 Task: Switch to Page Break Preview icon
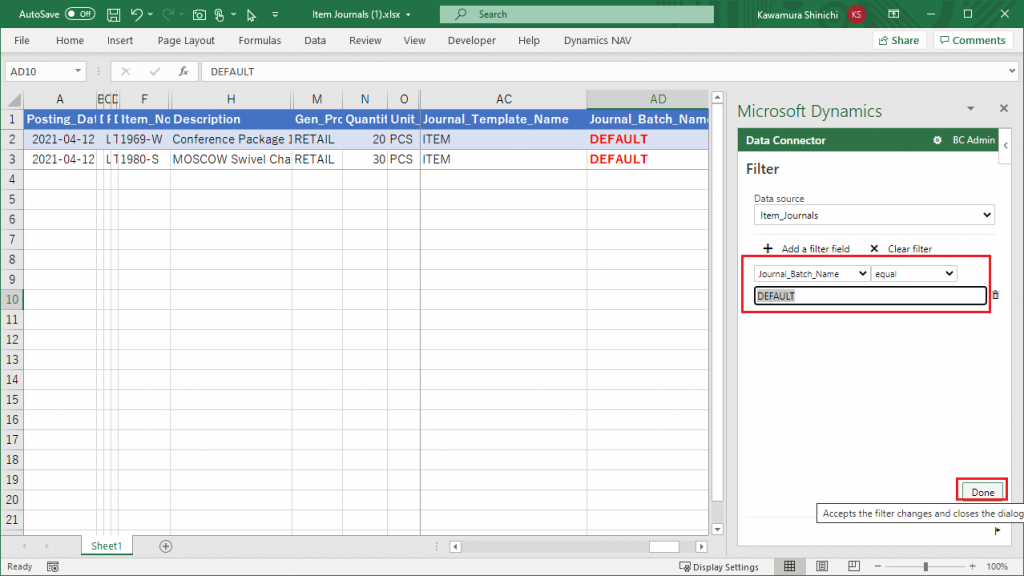854,566
